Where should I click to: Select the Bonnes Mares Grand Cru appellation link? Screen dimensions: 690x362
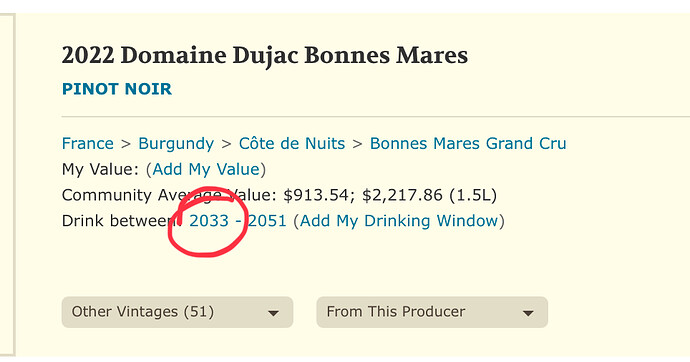coord(468,143)
